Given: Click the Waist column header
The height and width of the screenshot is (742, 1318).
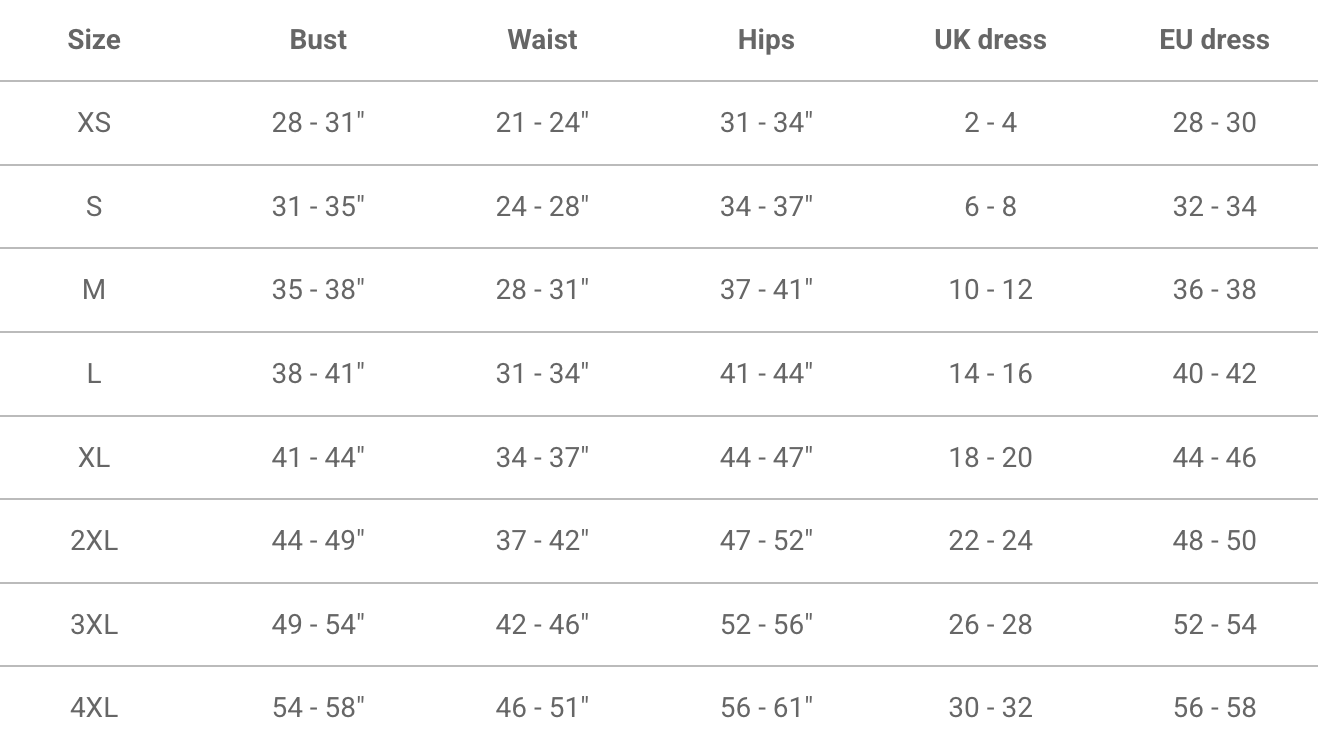Looking at the screenshot, I should (542, 40).
